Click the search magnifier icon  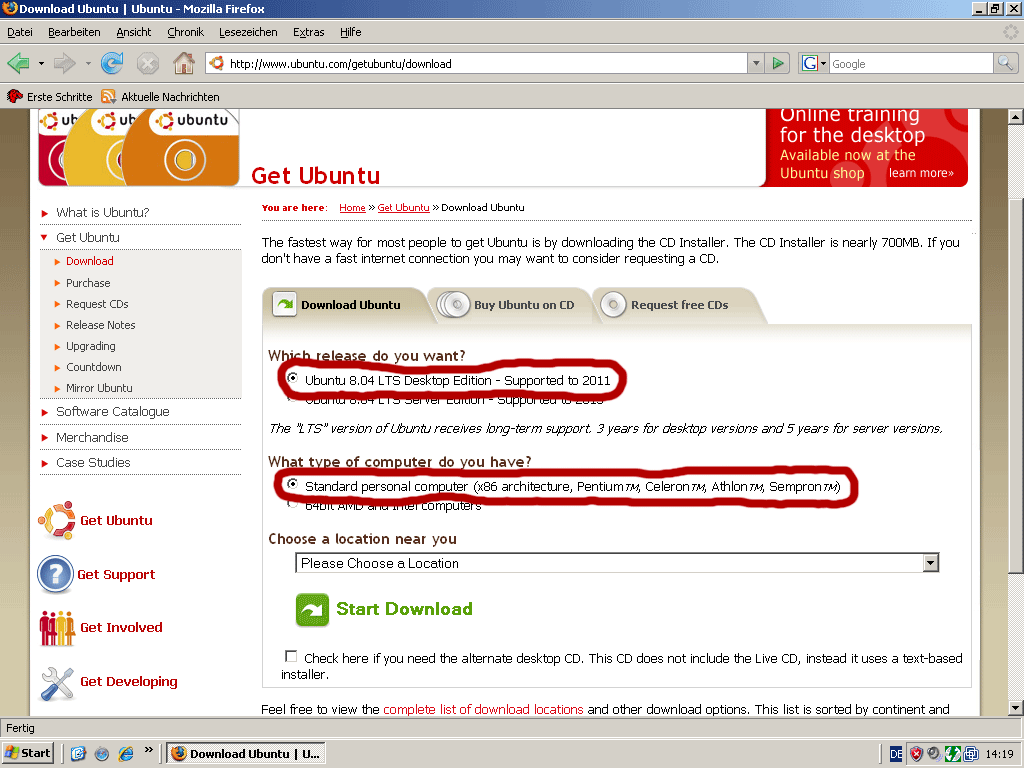(x=1005, y=64)
